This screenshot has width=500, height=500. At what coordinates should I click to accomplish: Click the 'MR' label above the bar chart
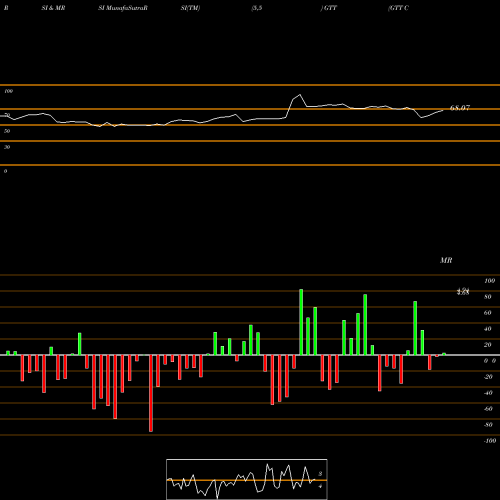click(x=446, y=260)
